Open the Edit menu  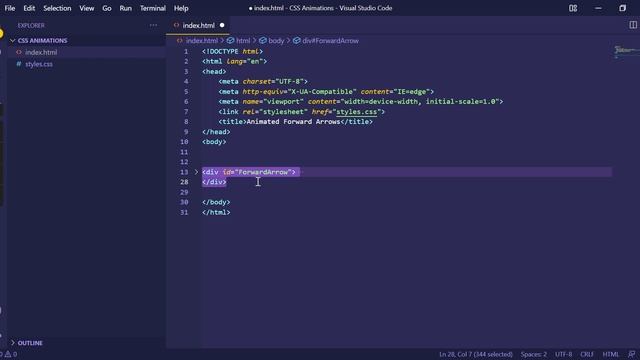pos(29,8)
